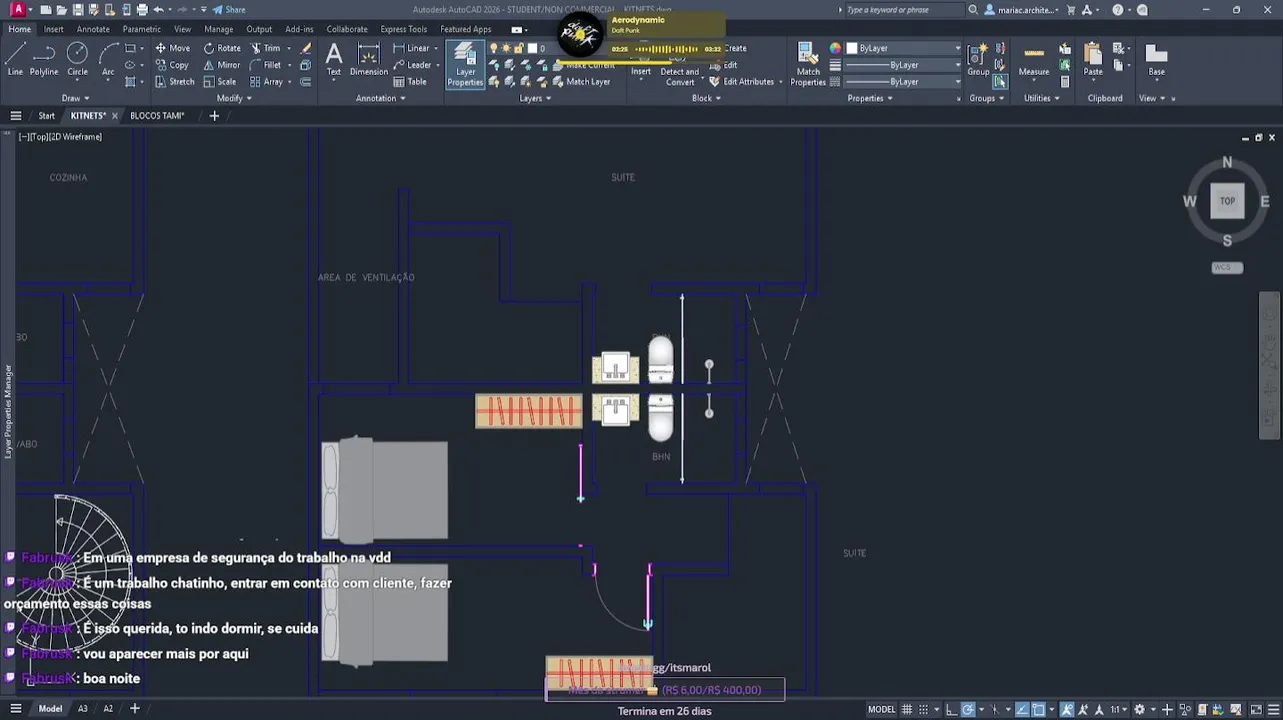
Task: Activate the Stretch command
Action: click(x=174, y=82)
